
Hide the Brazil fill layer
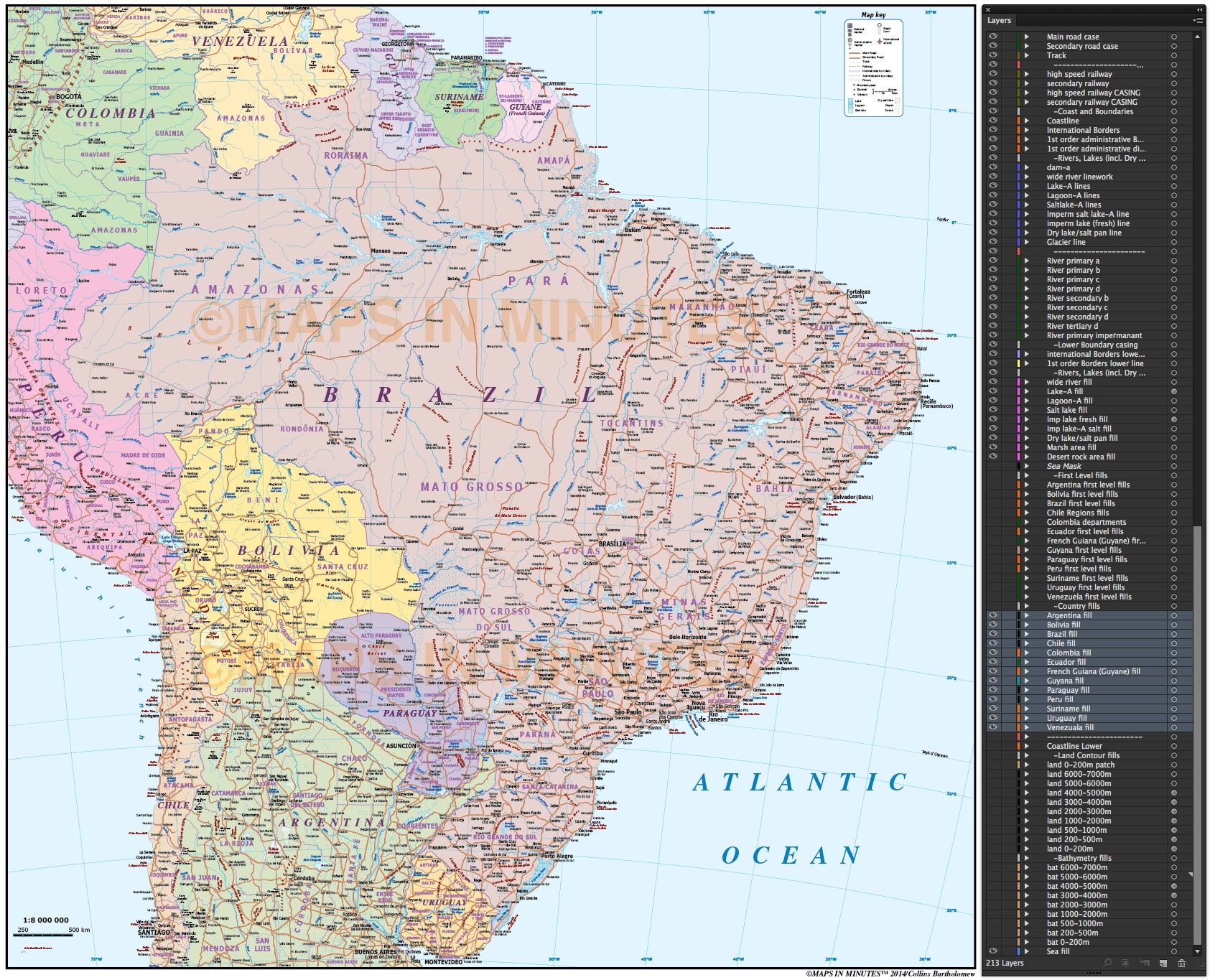[993, 634]
